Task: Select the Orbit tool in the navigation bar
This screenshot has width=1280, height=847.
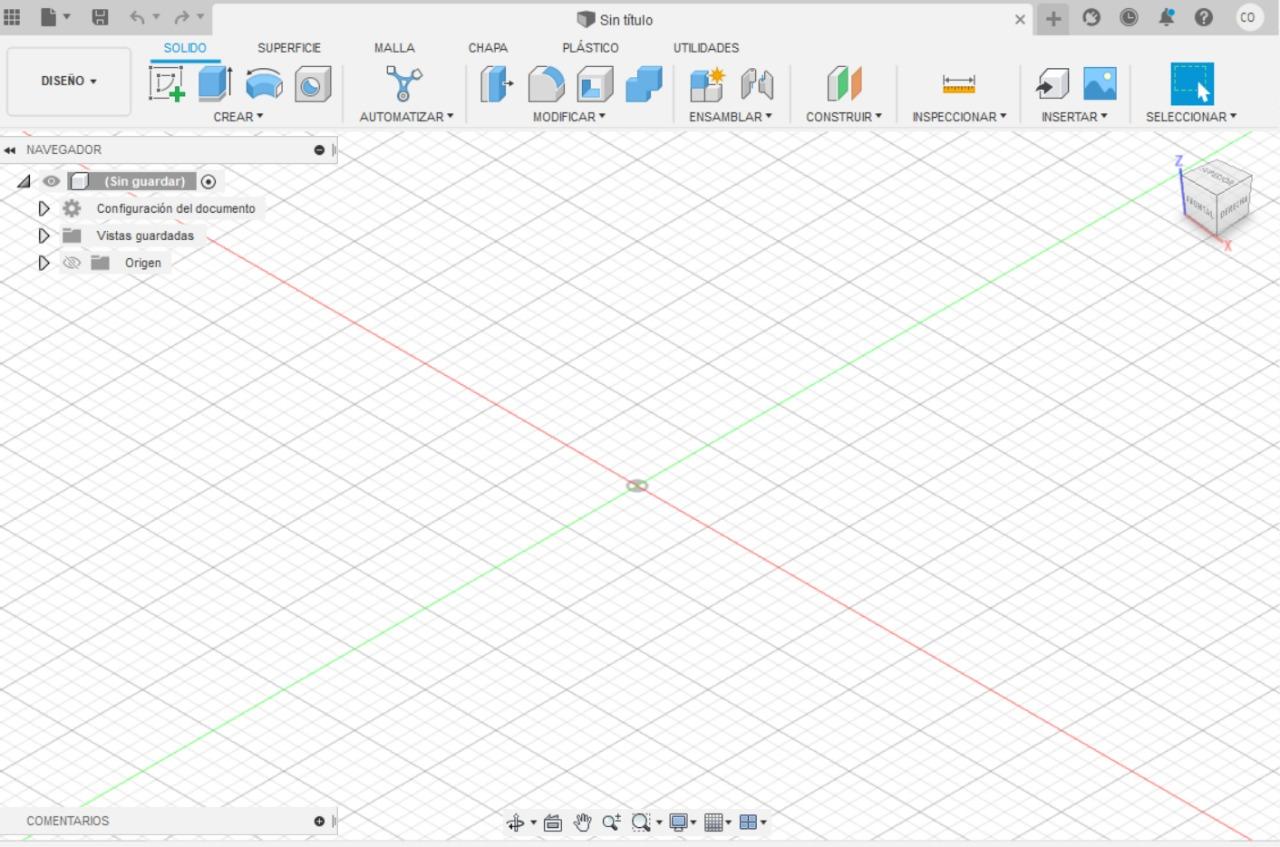Action: point(516,823)
